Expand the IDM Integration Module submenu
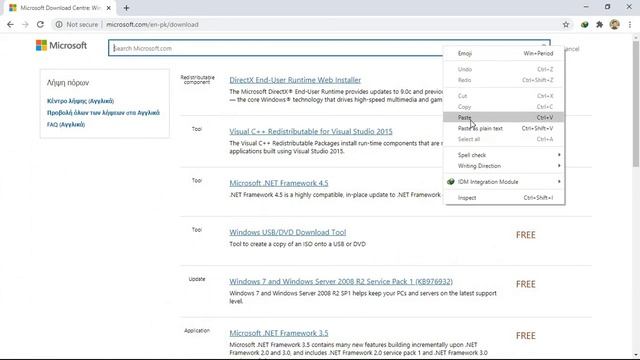The image size is (640, 360). tap(504, 182)
